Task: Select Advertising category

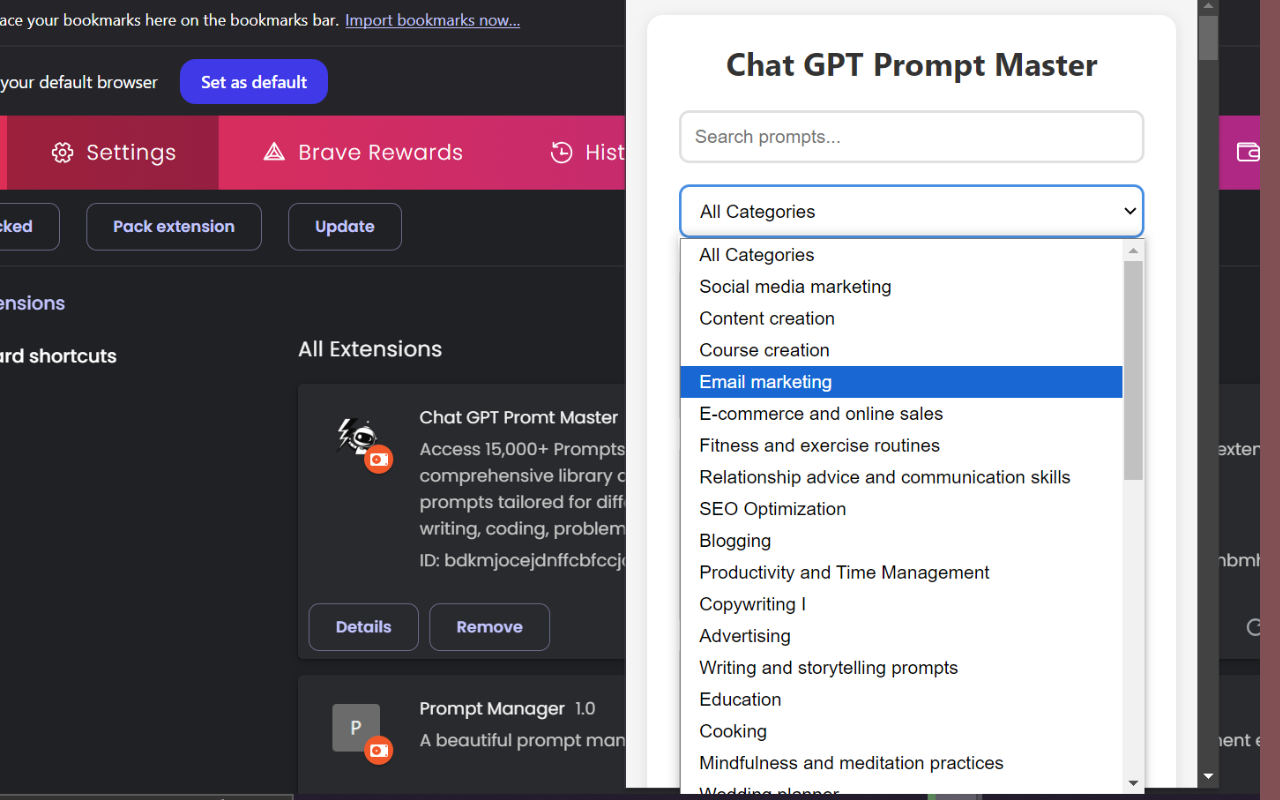Action: point(901,636)
